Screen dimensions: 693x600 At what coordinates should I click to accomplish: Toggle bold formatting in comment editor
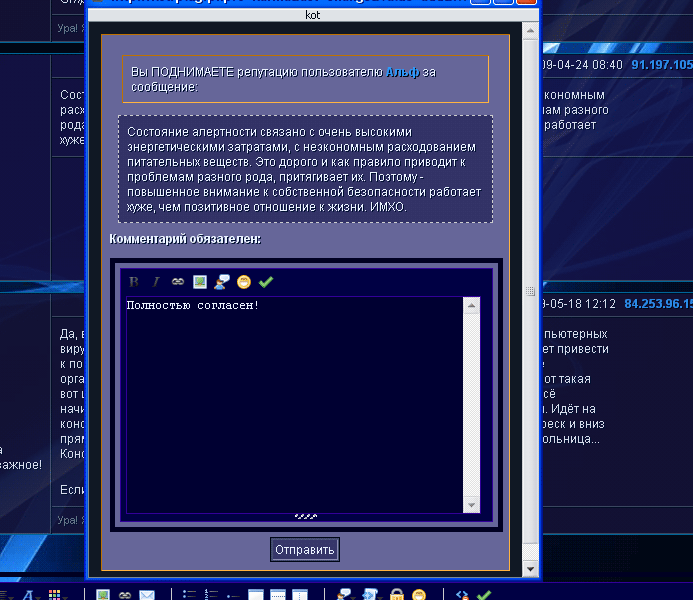coord(134,282)
